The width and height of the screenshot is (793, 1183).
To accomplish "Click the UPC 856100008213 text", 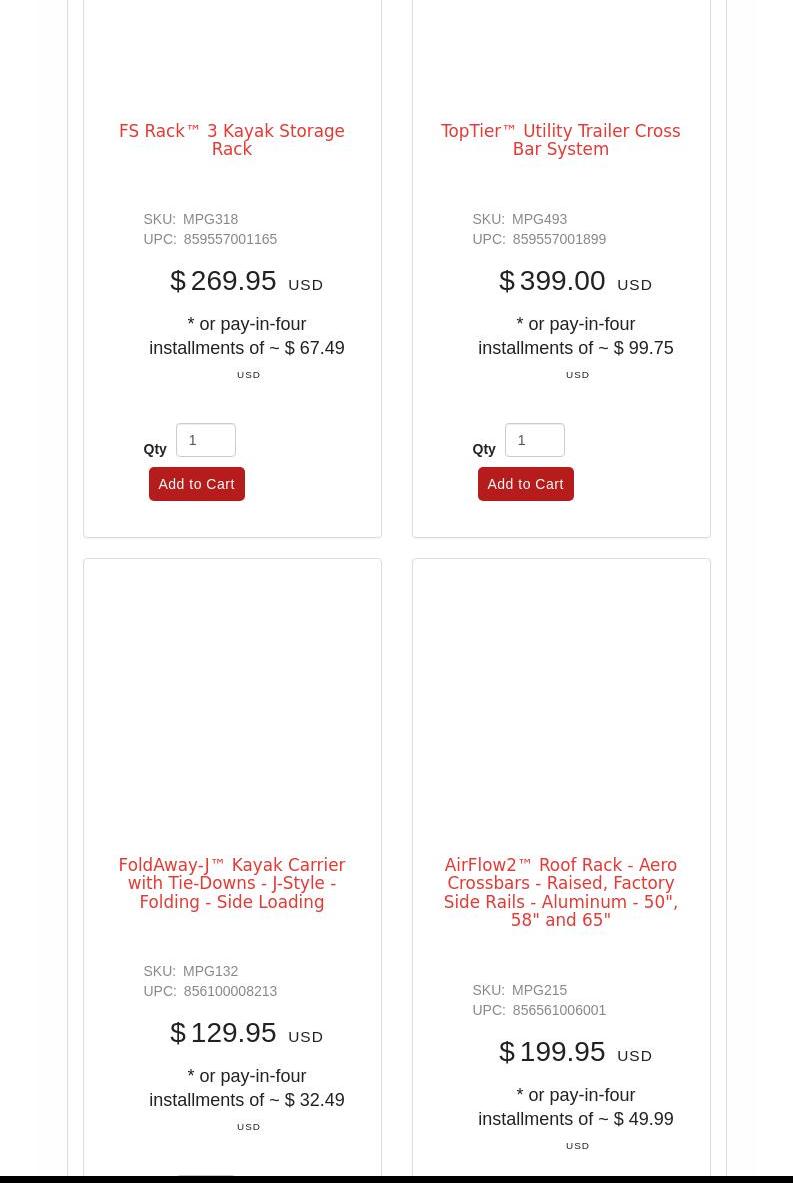I will [x=211, y=991].
